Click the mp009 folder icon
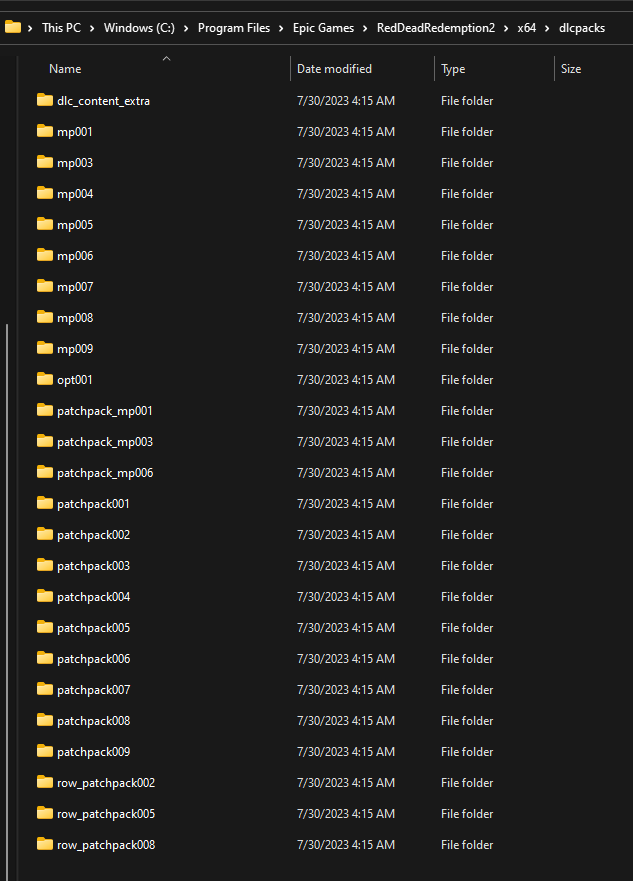Screen dimensions: 633x881 [x=45, y=348]
